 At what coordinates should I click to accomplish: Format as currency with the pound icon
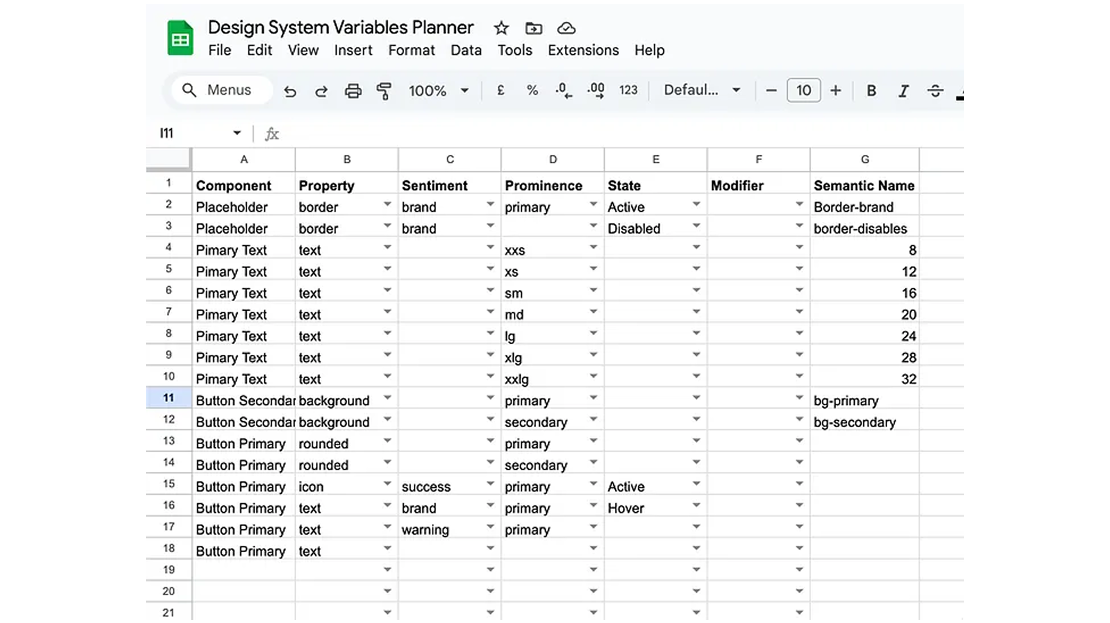tap(500, 90)
